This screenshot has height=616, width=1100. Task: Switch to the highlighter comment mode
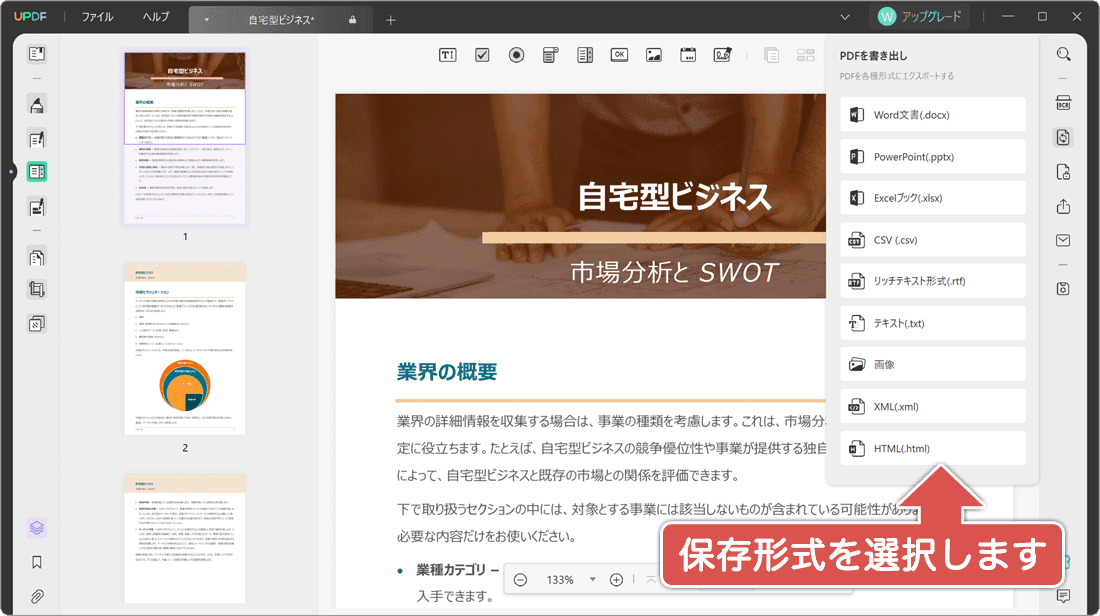click(x=37, y=105)
